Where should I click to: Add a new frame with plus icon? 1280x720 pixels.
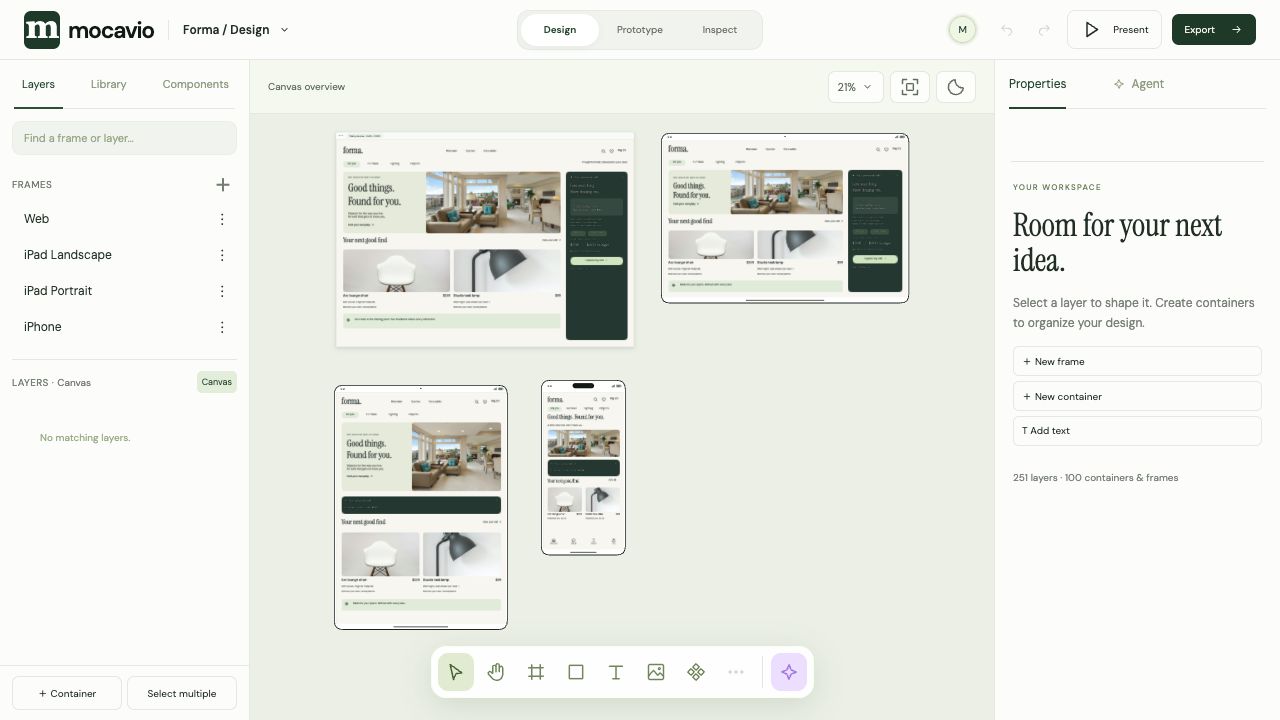coord(223,184)
